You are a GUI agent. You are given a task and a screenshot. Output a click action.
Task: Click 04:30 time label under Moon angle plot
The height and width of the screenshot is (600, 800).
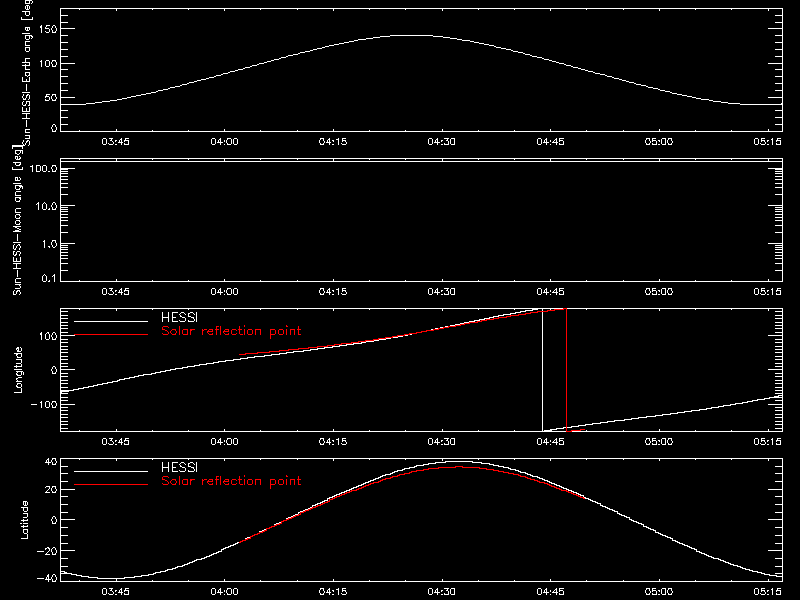click(x=441, y=292)
